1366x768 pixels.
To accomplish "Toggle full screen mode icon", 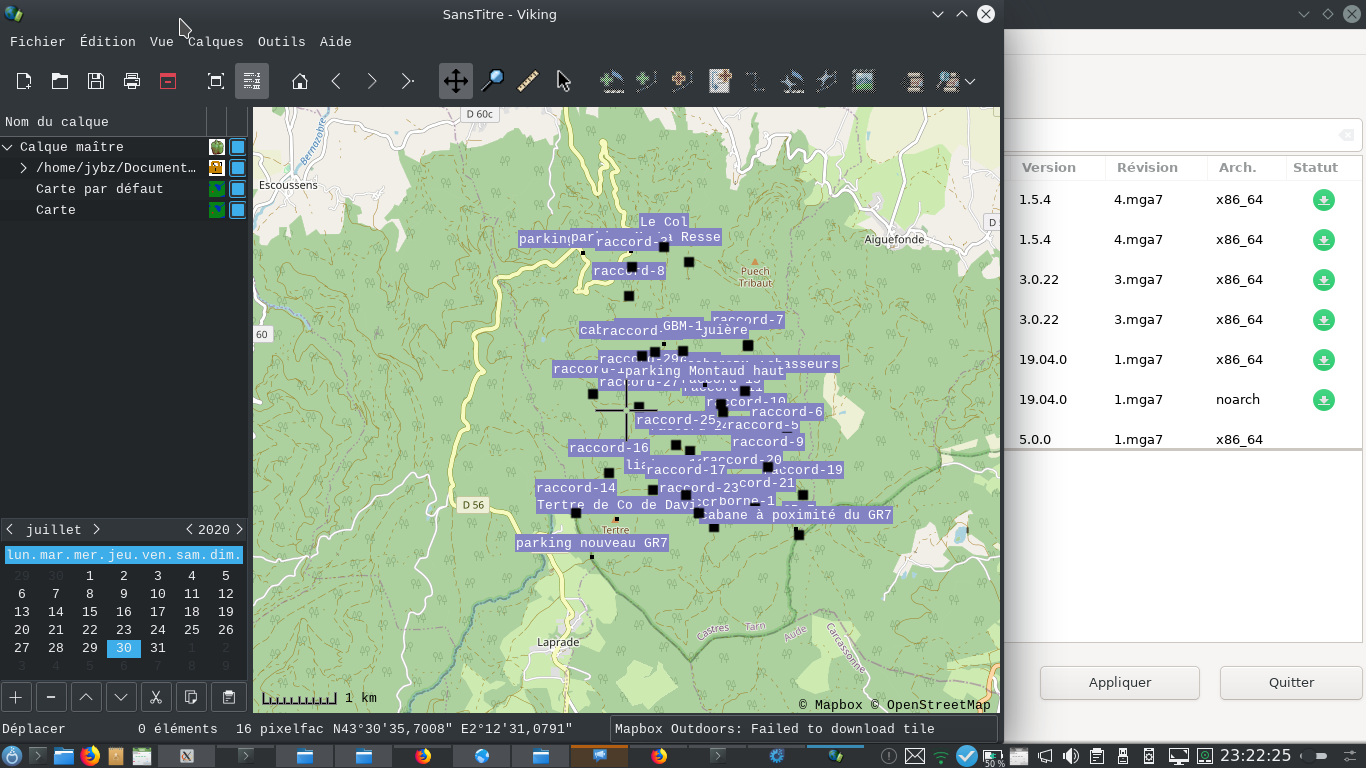I will tap(215, 81).
